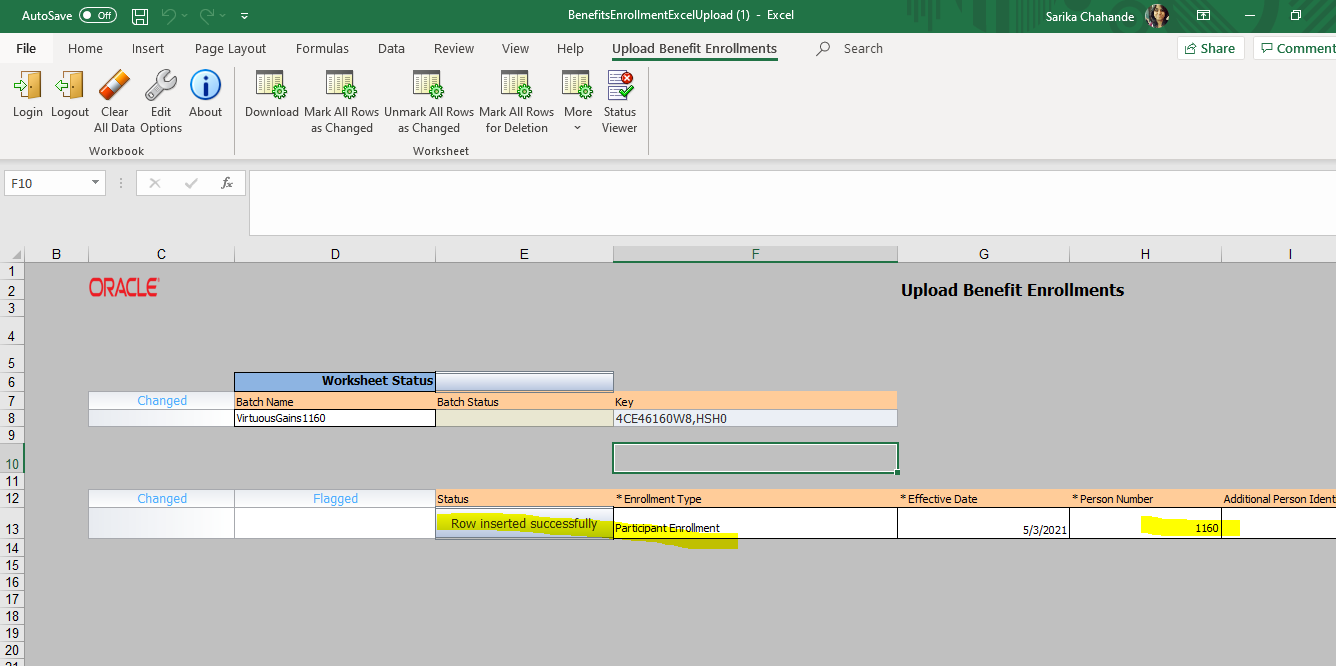The image size is (1336, 666).
Task: Open Edit Options in the Workbook group
Action: coord(160,97)
